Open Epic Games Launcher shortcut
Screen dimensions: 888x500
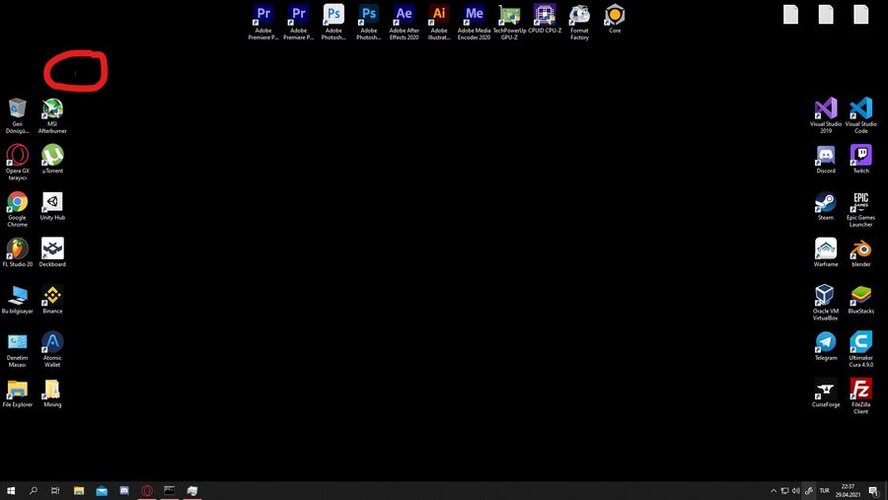pyautogui.click(x=861, y=209)
